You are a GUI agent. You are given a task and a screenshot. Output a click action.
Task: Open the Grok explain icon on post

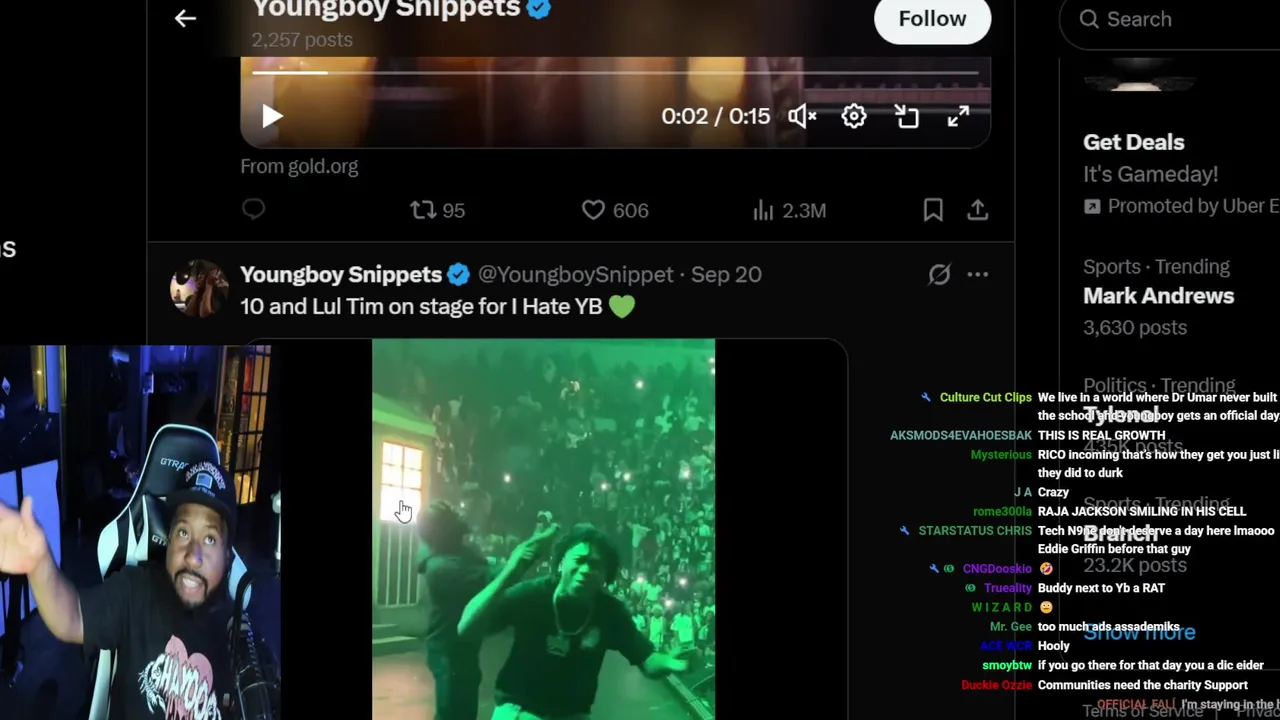point(939,274)
